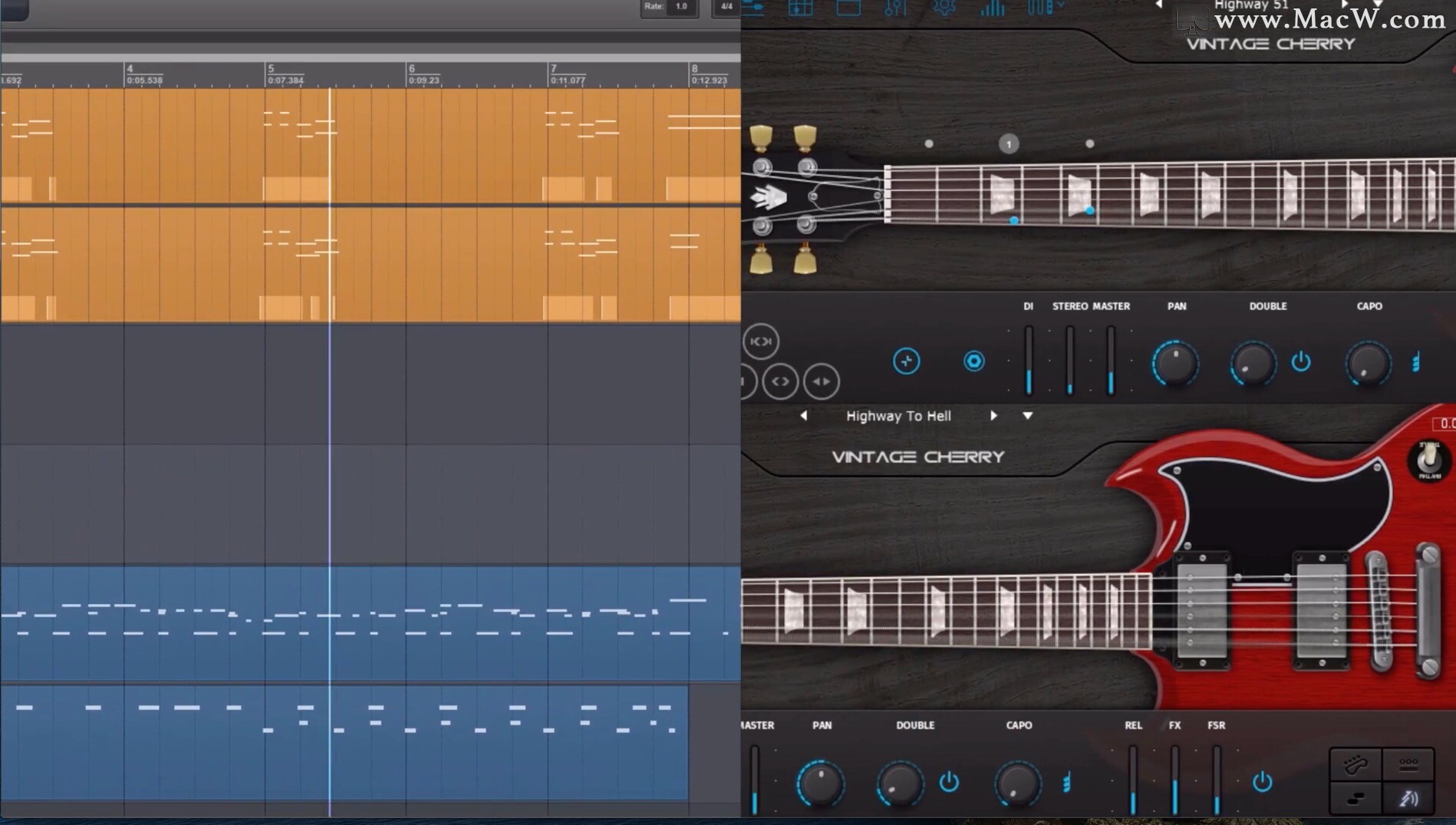
Task: Select the next preset after Highway To Hell
Action: click(x=993, y=415)
